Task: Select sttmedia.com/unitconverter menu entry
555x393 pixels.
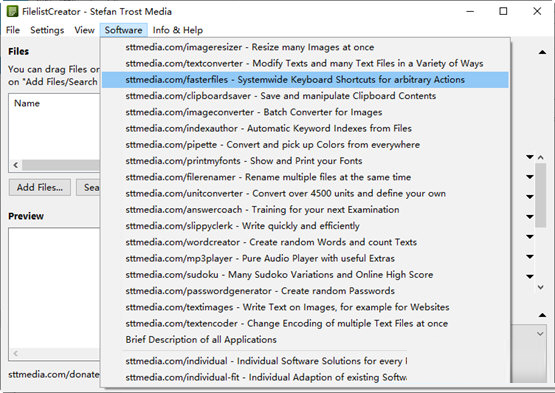Action: (x=305, y=194)
